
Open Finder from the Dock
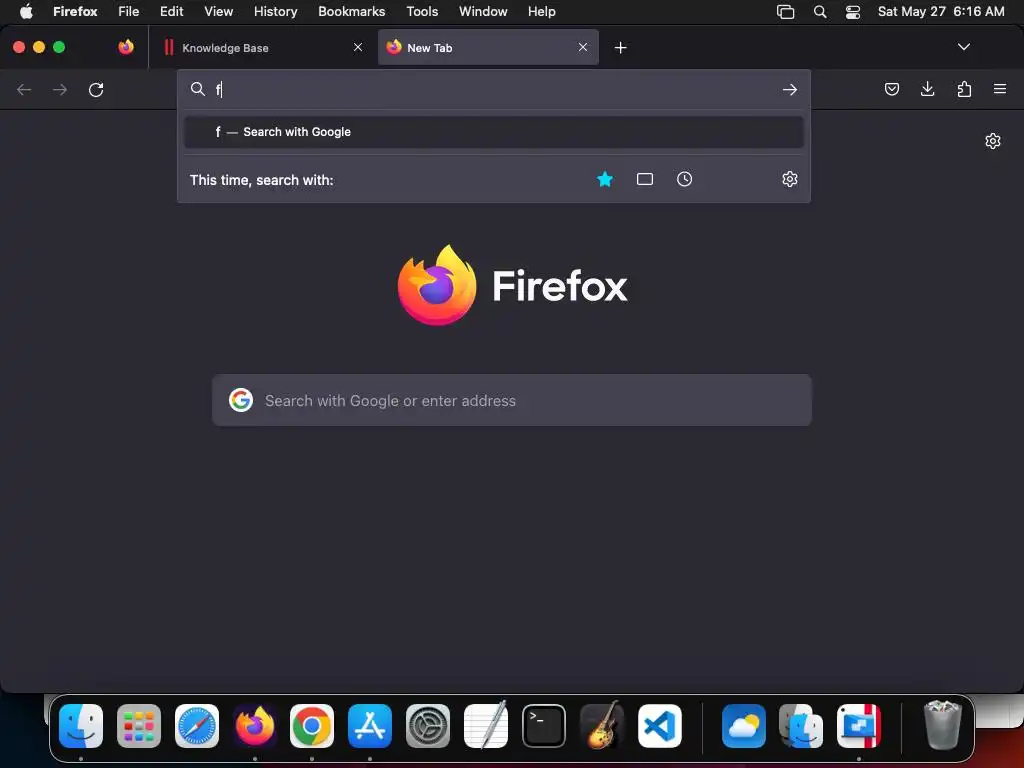(81, 726)
